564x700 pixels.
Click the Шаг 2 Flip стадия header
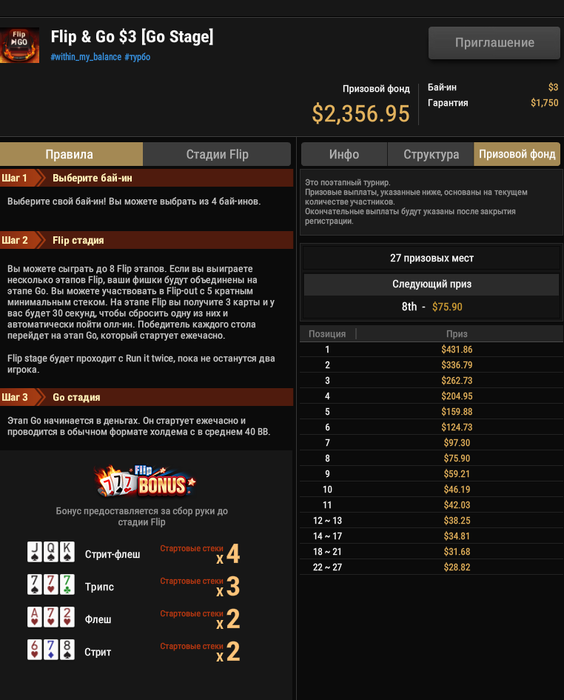coord(146,240)
